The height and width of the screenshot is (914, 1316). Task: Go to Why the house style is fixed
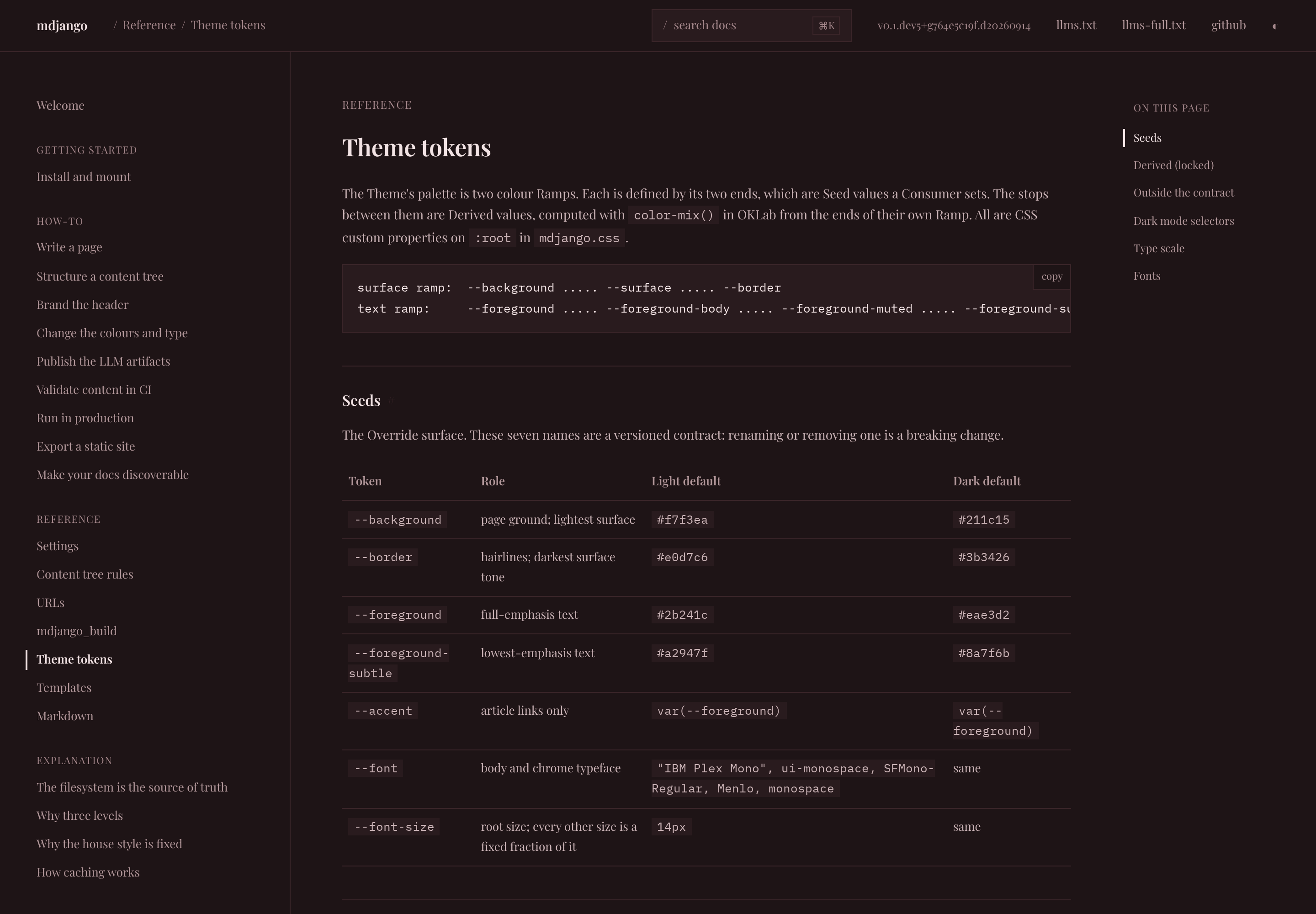pyautogui.click(x=109, y=844)
